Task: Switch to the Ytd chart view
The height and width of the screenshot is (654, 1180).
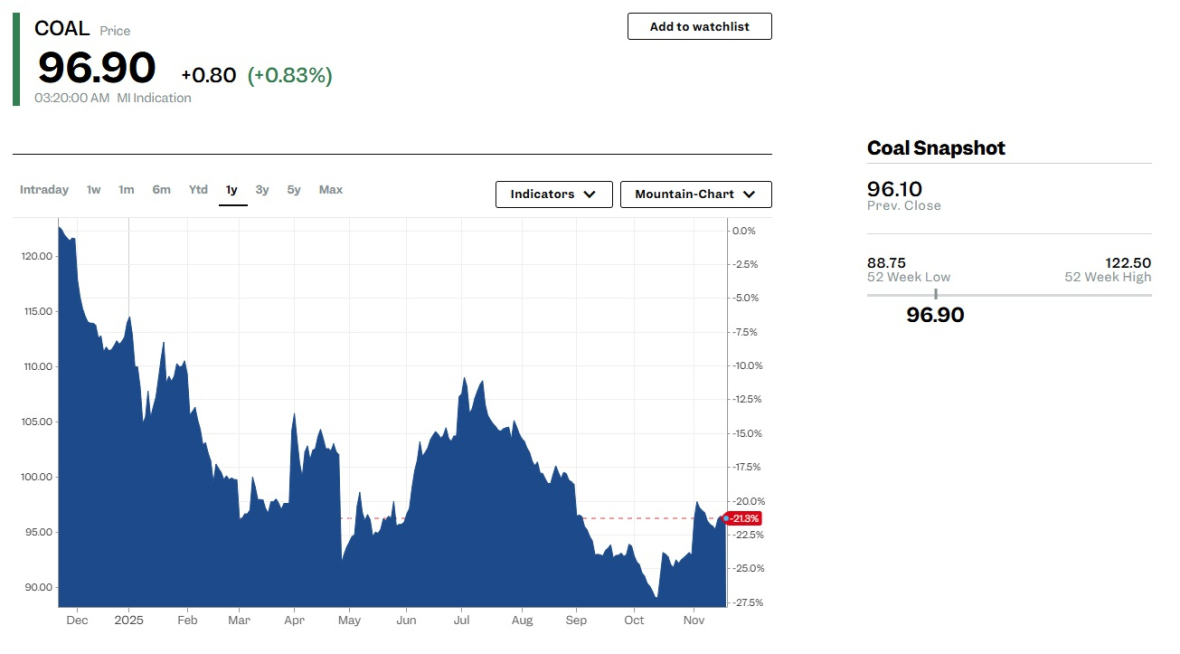Action: click(198, 190)
